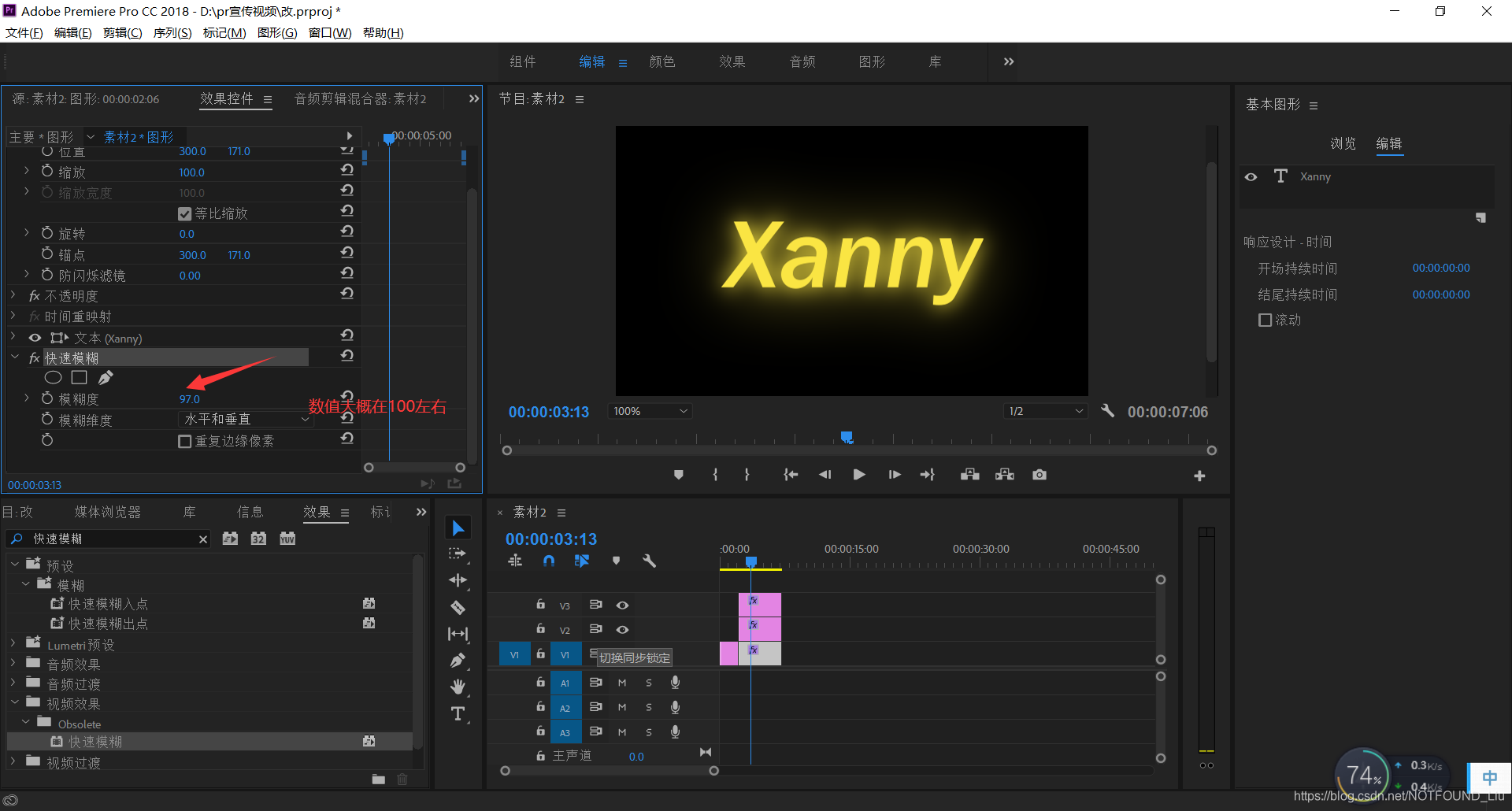
Task: Export frame with the camera icon
Action: (1039, 475)
